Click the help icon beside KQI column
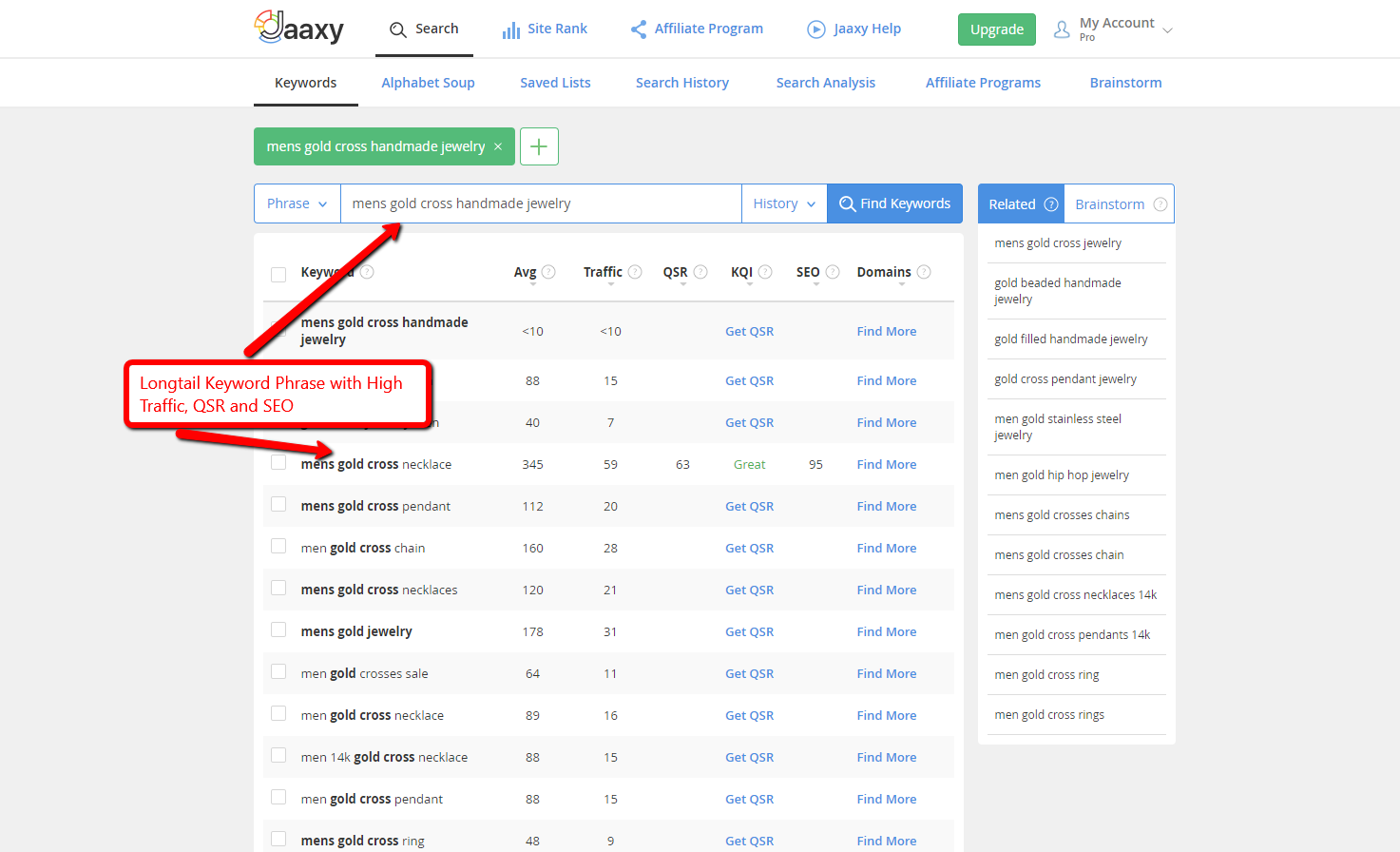 [x=765, y=272]
